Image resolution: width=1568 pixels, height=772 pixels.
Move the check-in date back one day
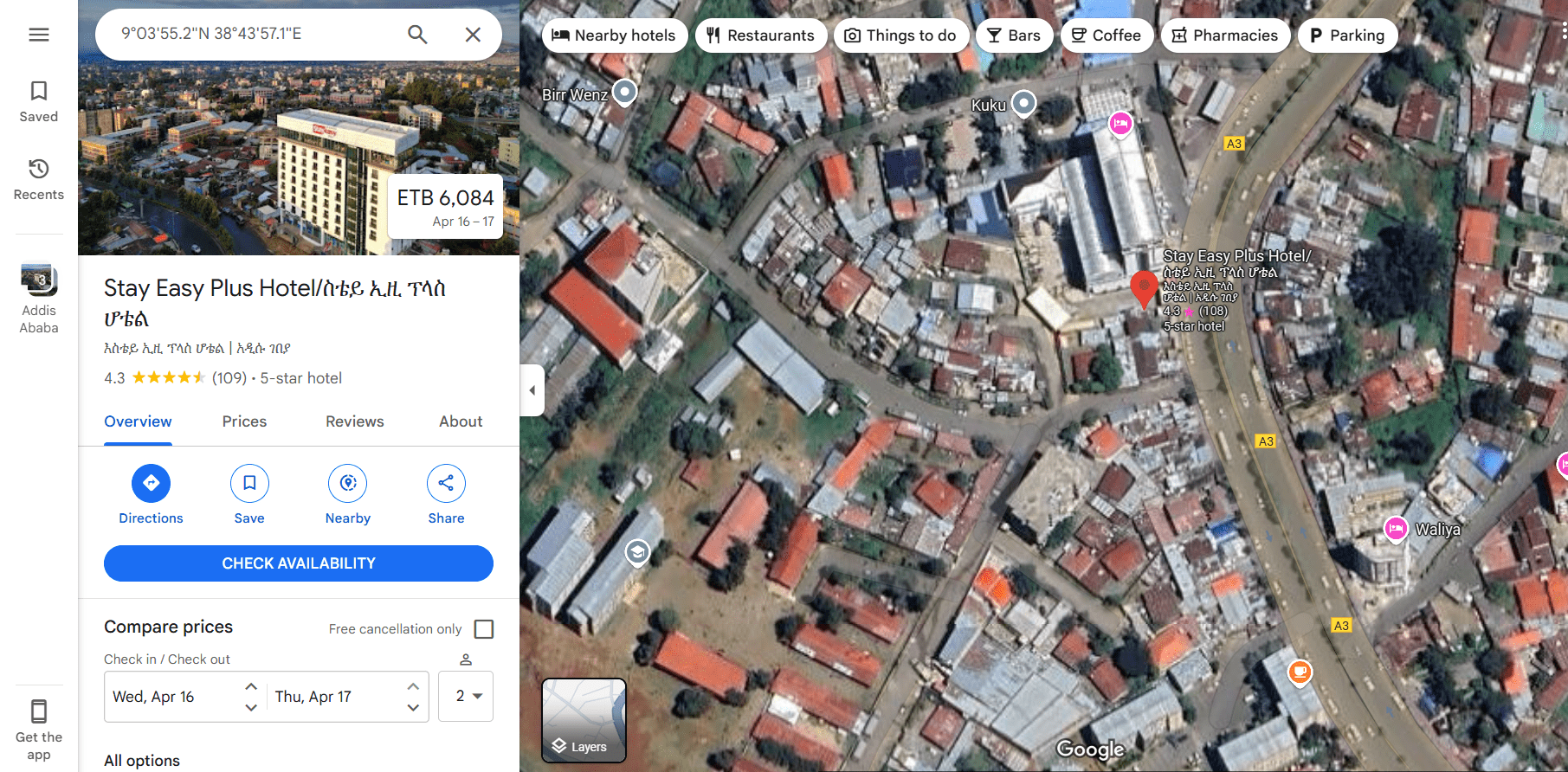(x=251, y=707)
